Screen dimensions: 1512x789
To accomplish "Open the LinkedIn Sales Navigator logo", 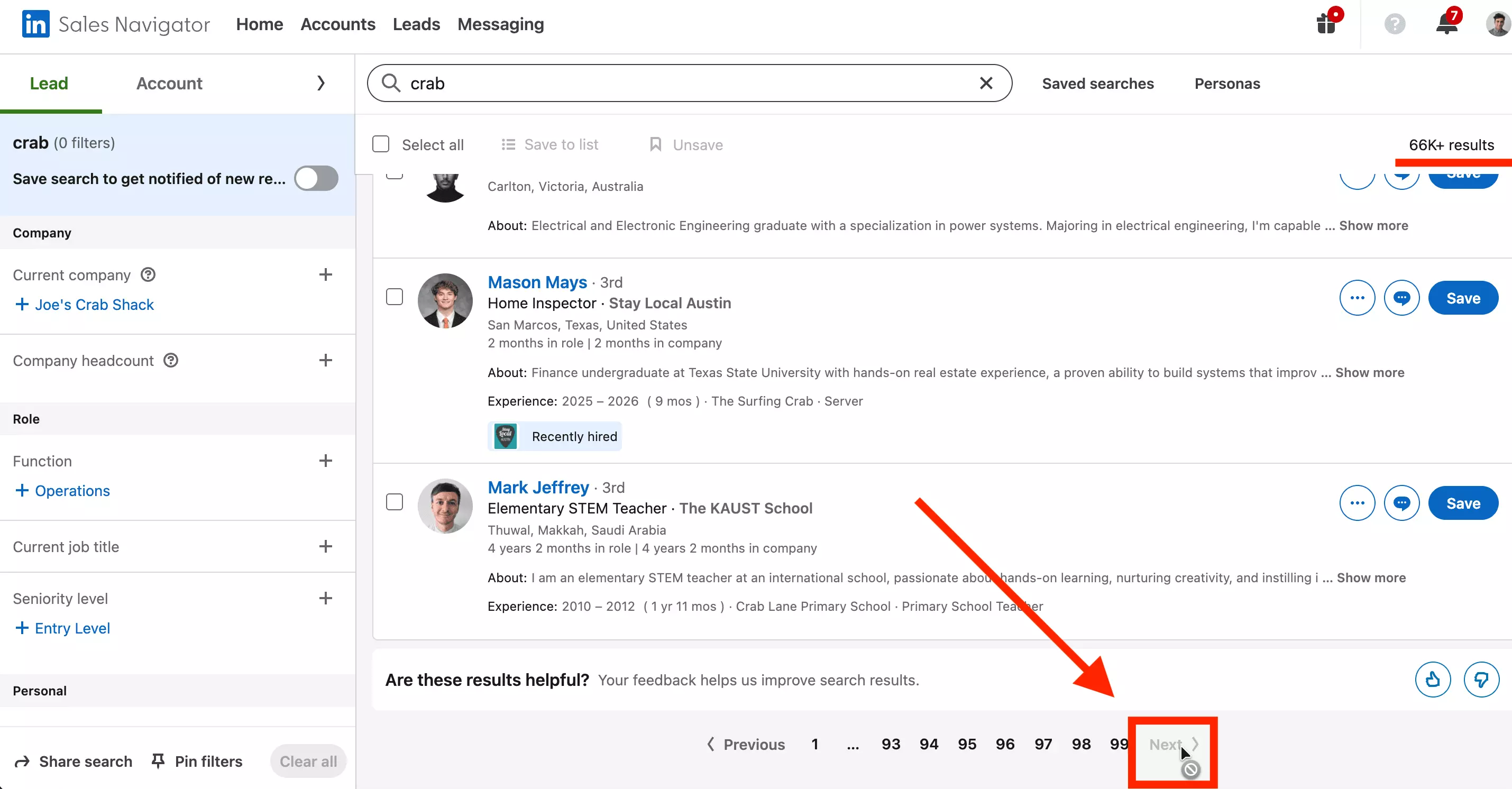I will 116,24.
